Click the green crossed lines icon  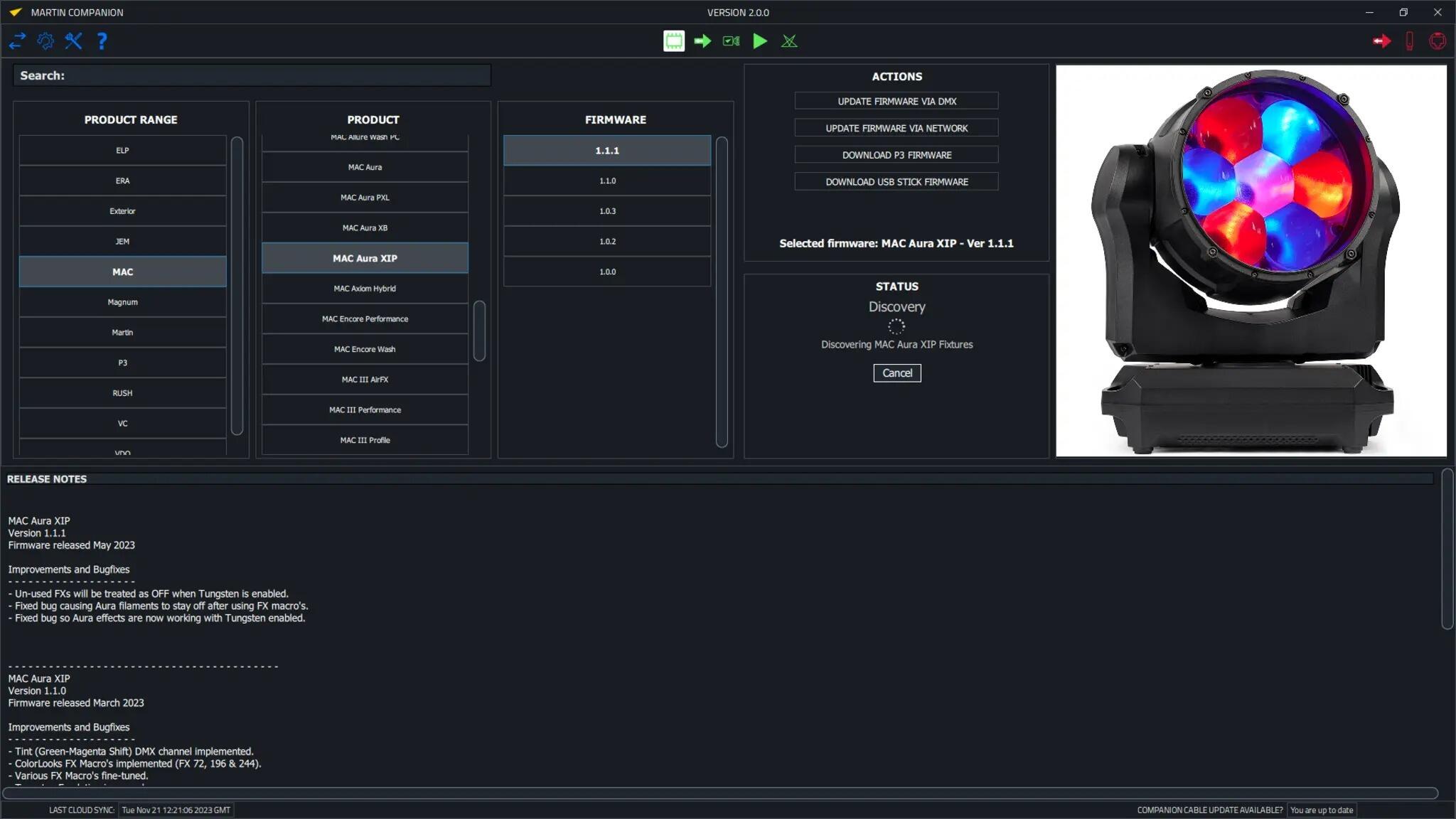pos(789,41)
